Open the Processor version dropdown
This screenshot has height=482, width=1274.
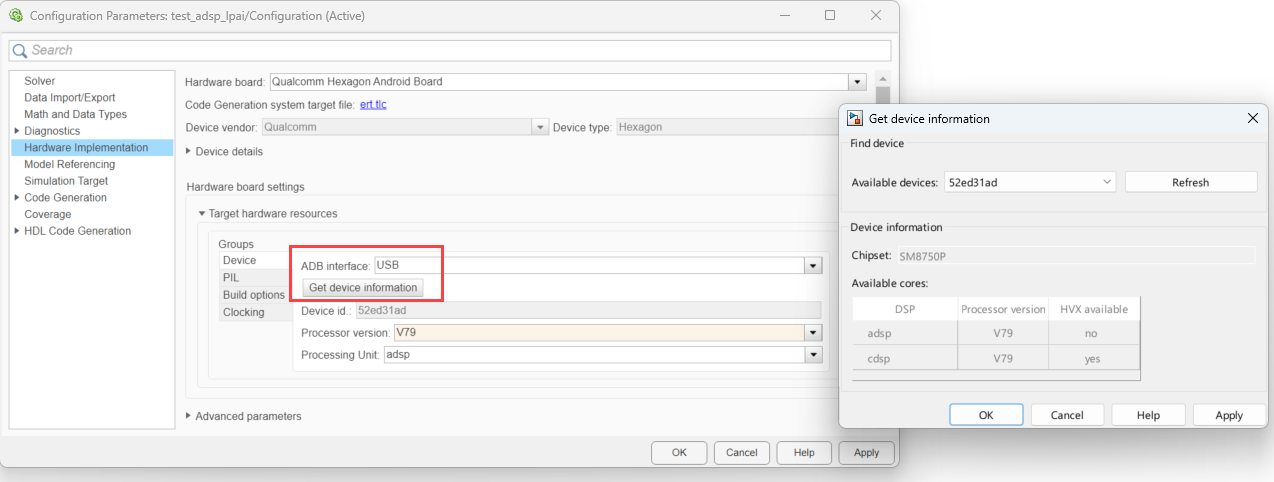click(x=814, y=333)
